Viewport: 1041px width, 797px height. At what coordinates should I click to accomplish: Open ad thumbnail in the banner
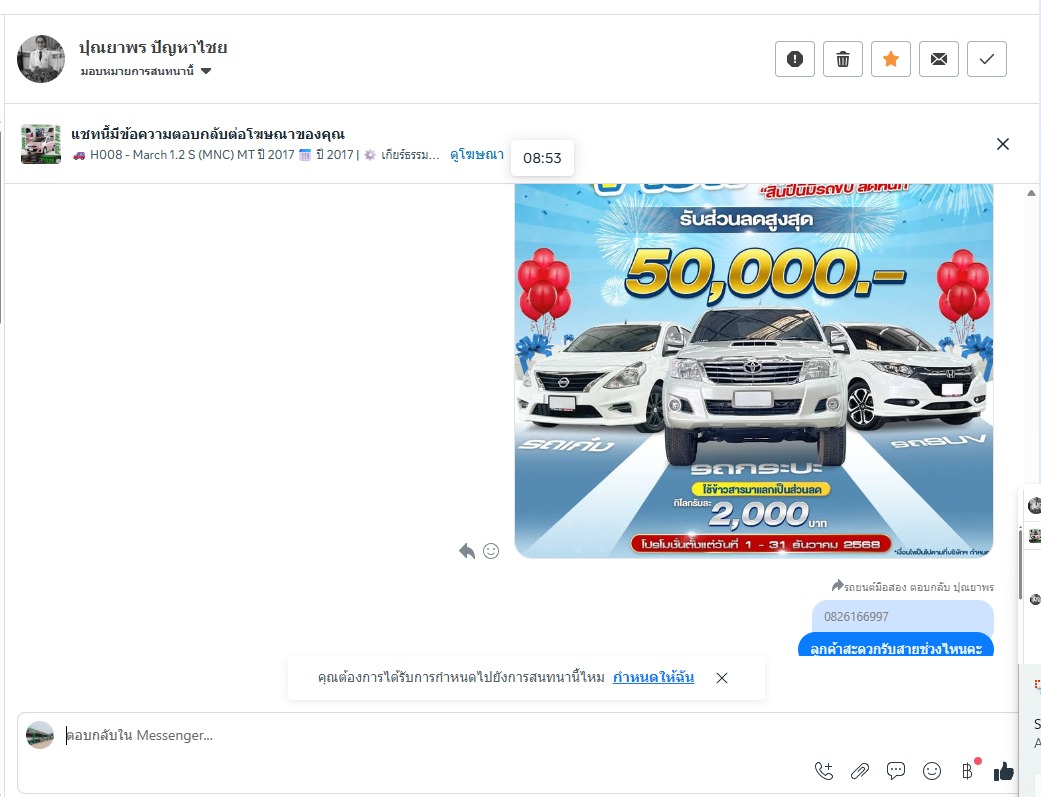click(x=40, y=143)
